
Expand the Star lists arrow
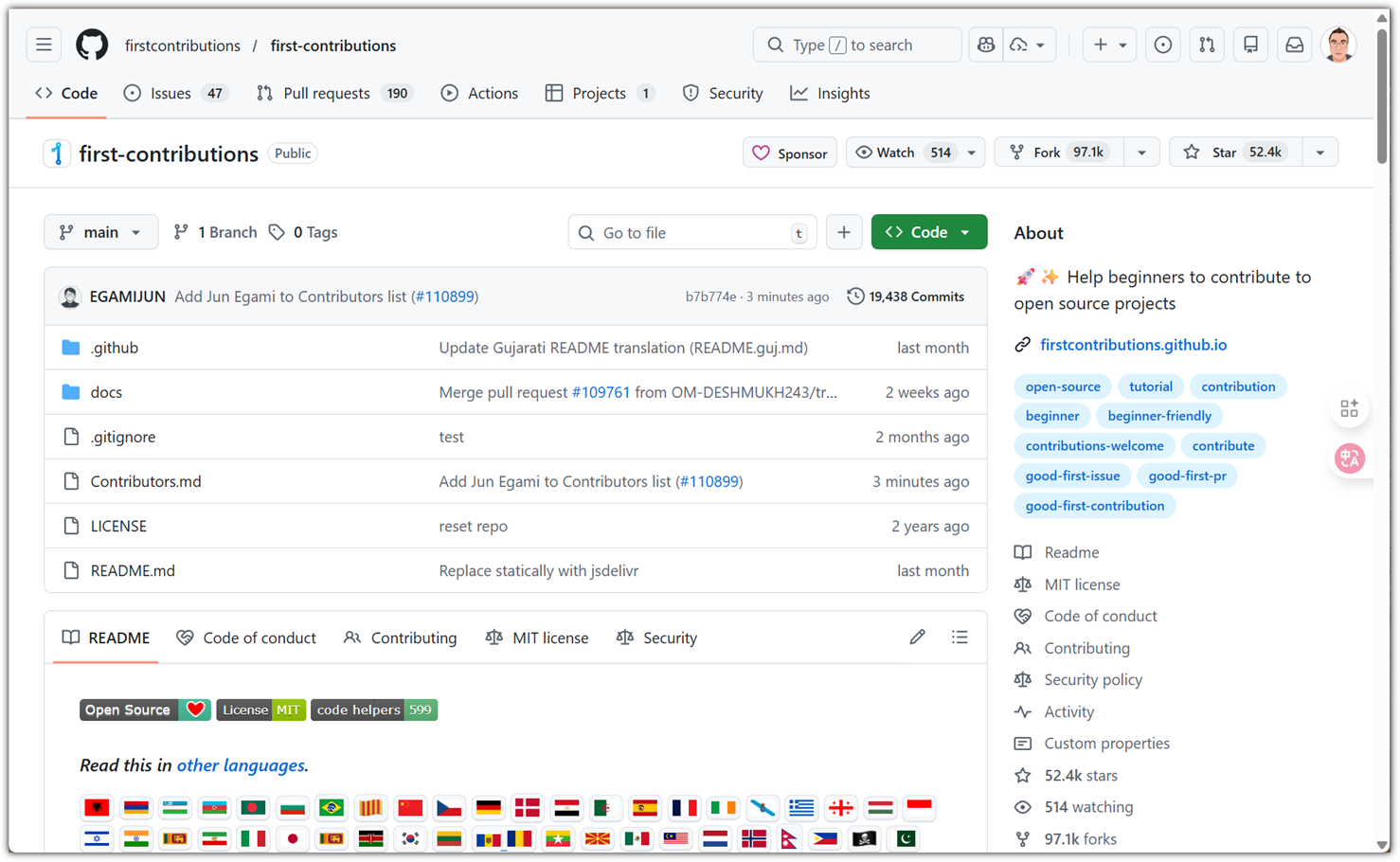tap(1320, 153)
